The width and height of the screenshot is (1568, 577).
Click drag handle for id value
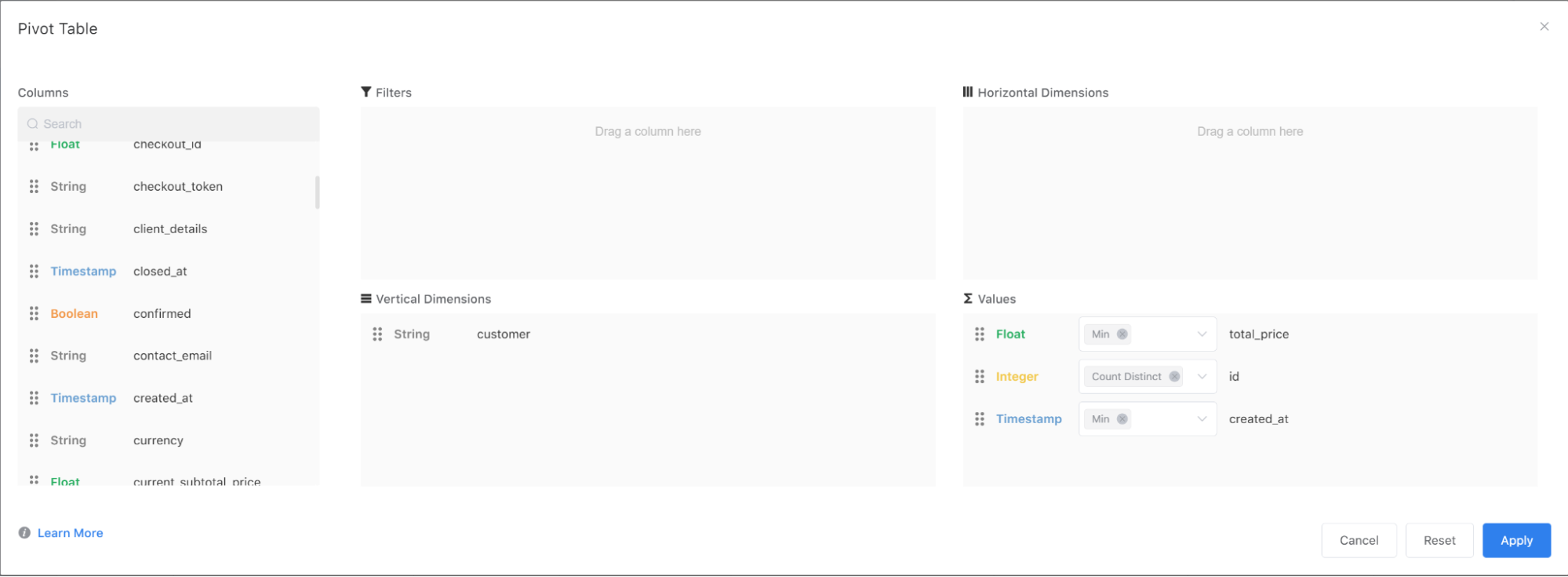click(980, 377)
